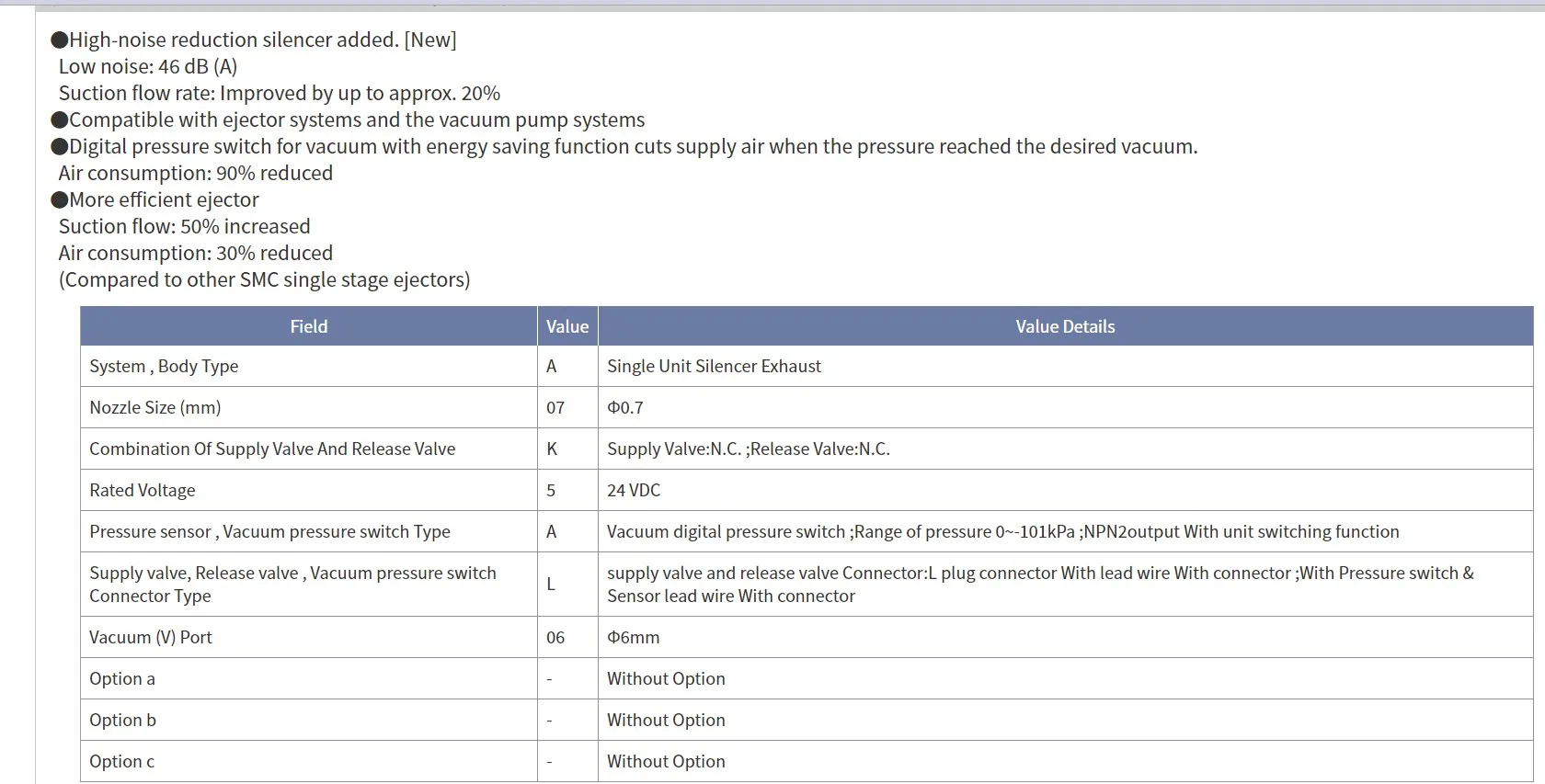Click the More efficient ejector heading
The image size is (1545, 784).
tap(155, 199)
